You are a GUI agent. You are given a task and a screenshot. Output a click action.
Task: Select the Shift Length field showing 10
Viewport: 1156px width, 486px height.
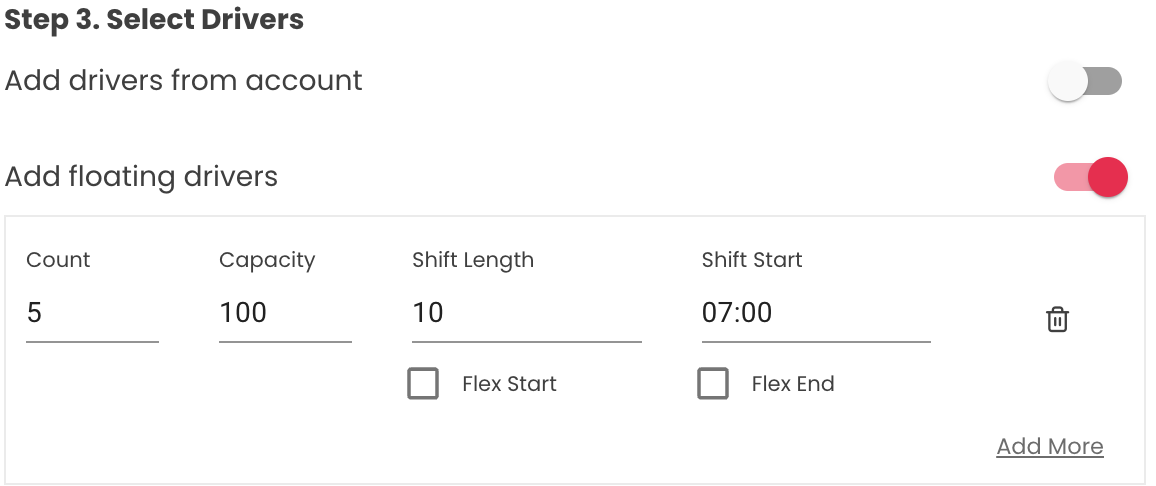tap(526, 314)
